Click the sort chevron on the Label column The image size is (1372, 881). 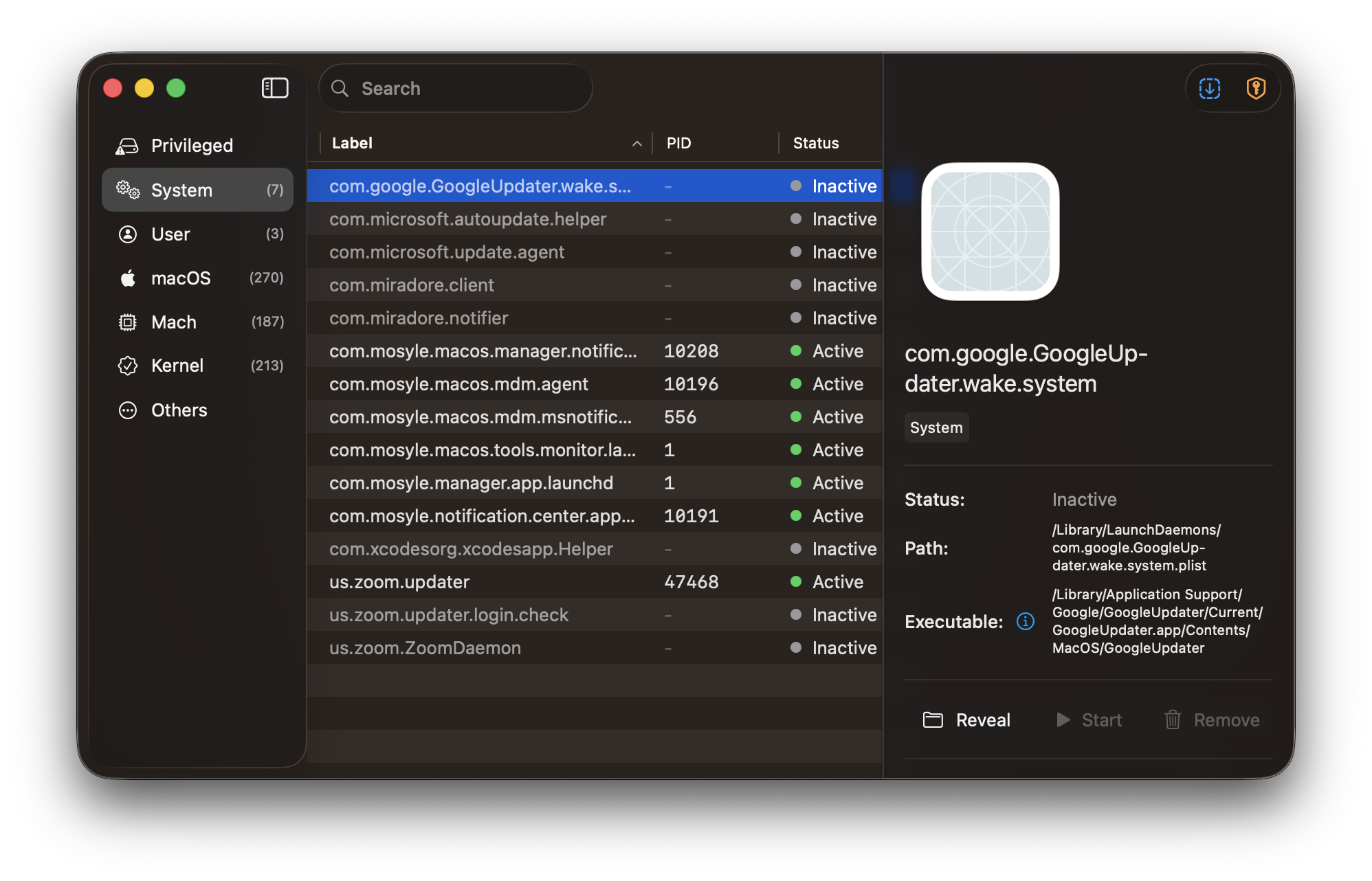637,144
